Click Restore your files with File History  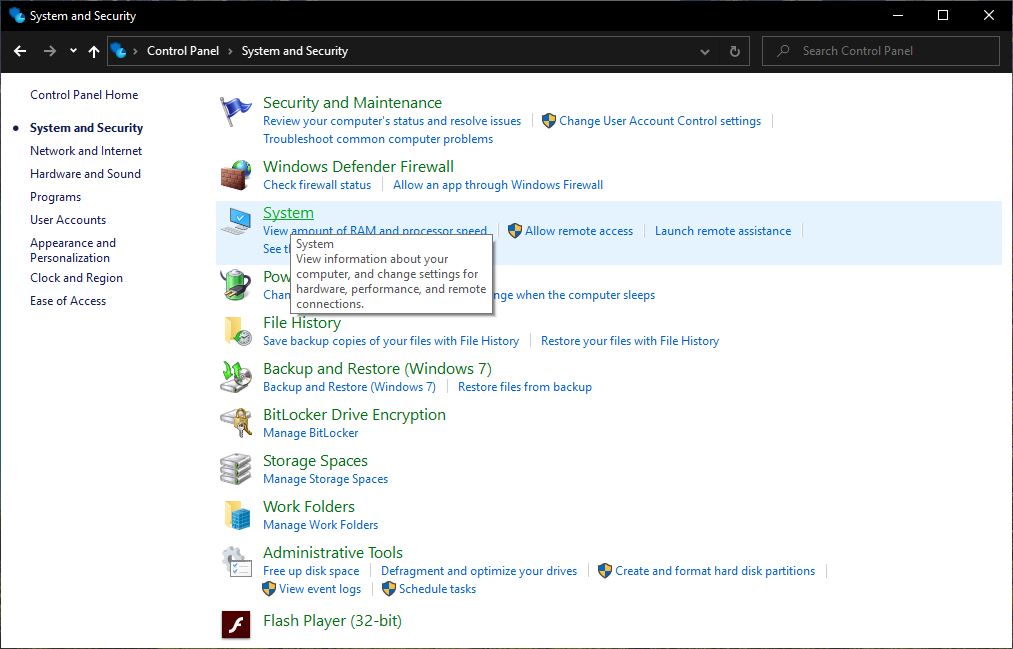coord(630,341)
